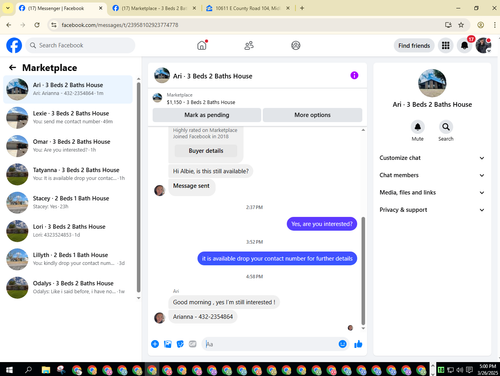Viewport: 500px width, 376px height.
Task: Mute this conversation with bell icon
Action: pos(417,127)
